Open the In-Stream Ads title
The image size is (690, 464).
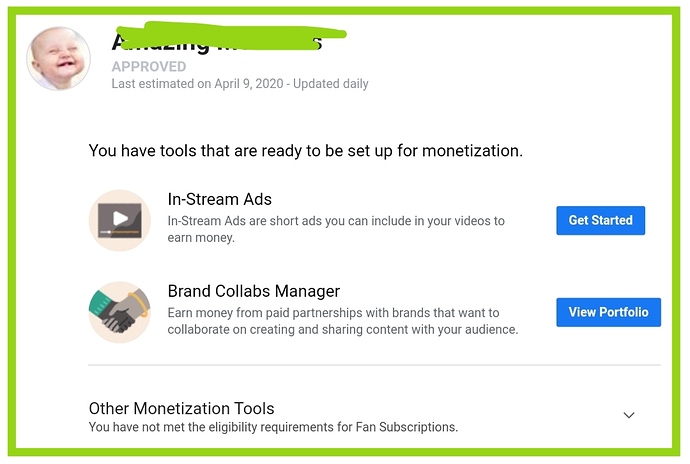[x=220, y=199]
